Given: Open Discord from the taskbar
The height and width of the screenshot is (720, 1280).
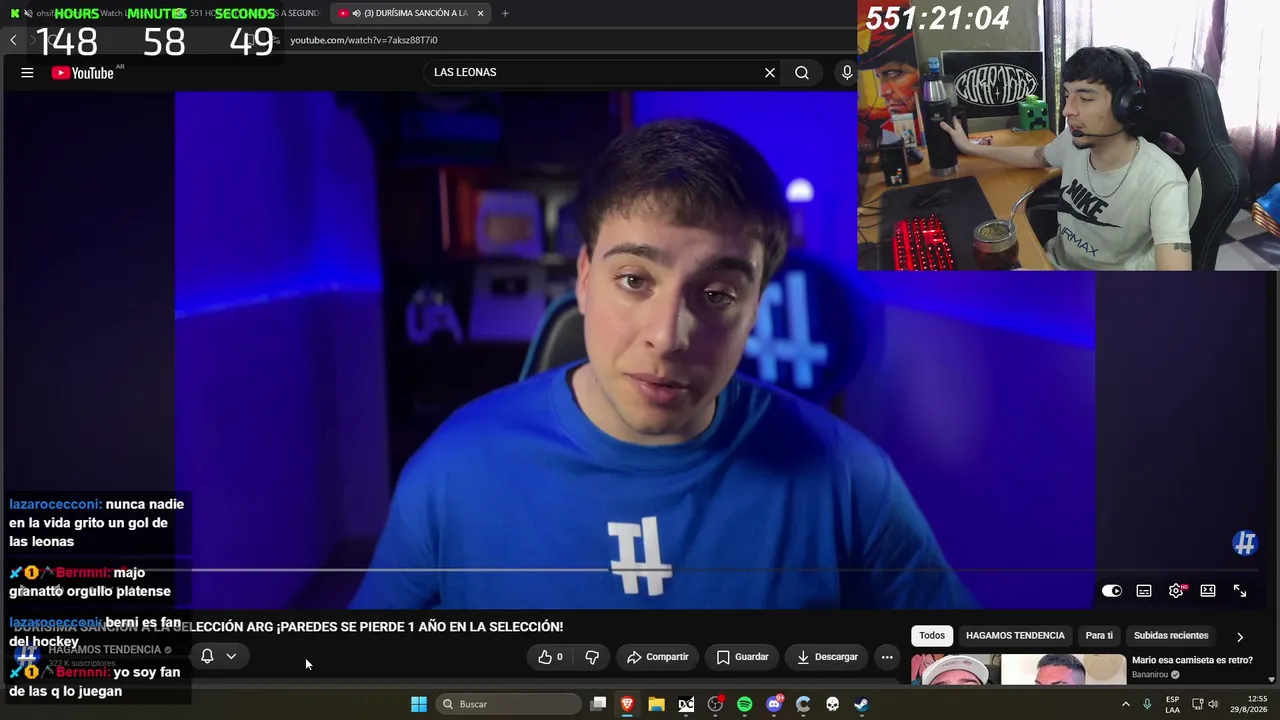Looking at the screenshot, I should tap(774, 704).
